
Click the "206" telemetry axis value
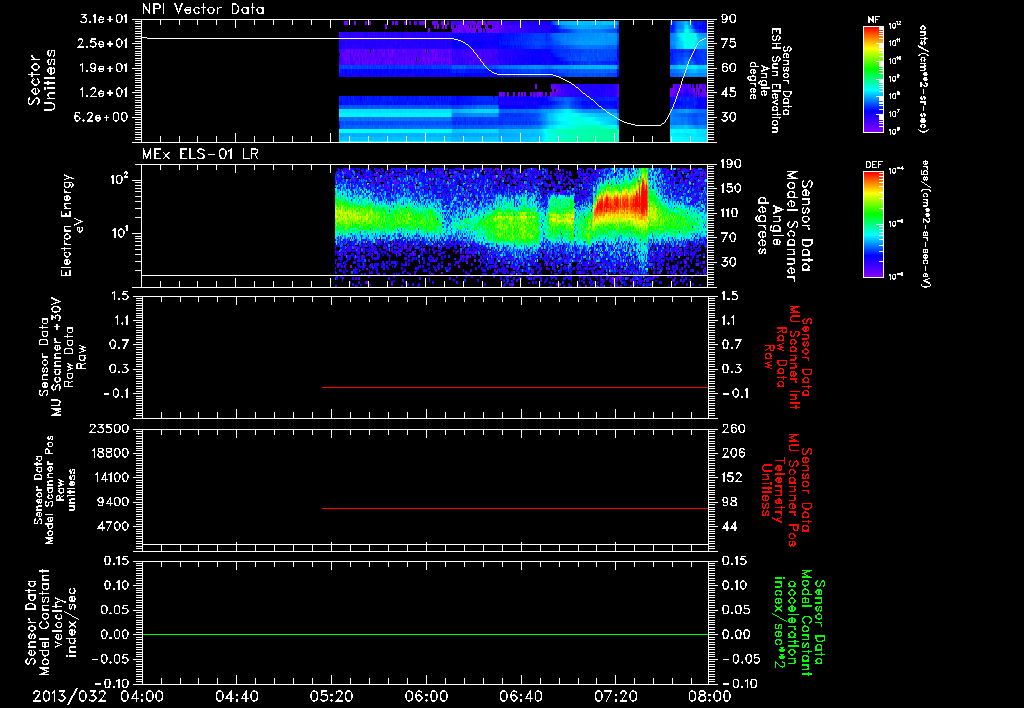731,453
